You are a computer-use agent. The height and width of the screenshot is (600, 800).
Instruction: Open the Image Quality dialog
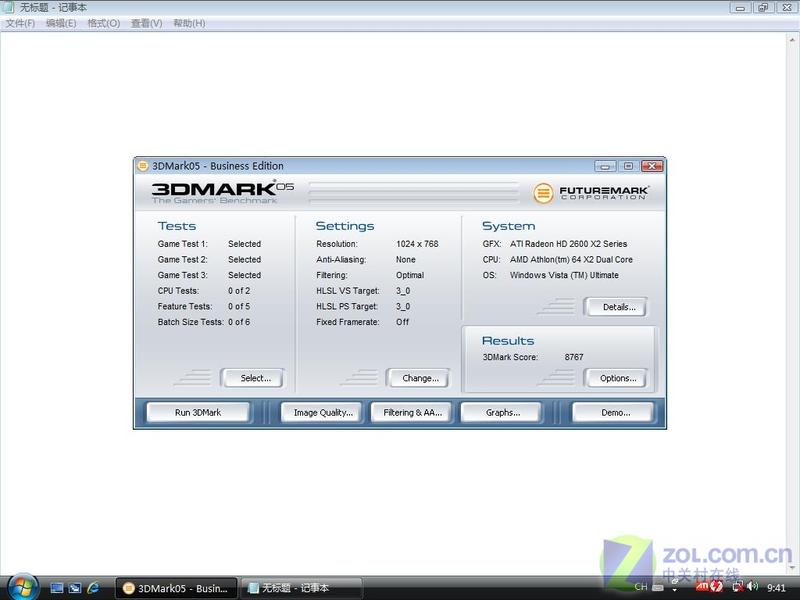[x=323, y=412]
